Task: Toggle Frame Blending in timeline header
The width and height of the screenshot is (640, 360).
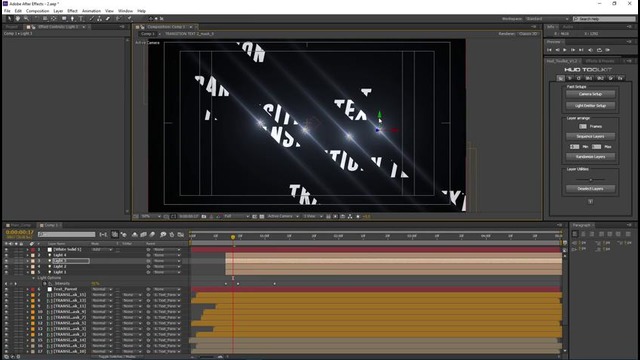Action: click(x=143, y=234)
